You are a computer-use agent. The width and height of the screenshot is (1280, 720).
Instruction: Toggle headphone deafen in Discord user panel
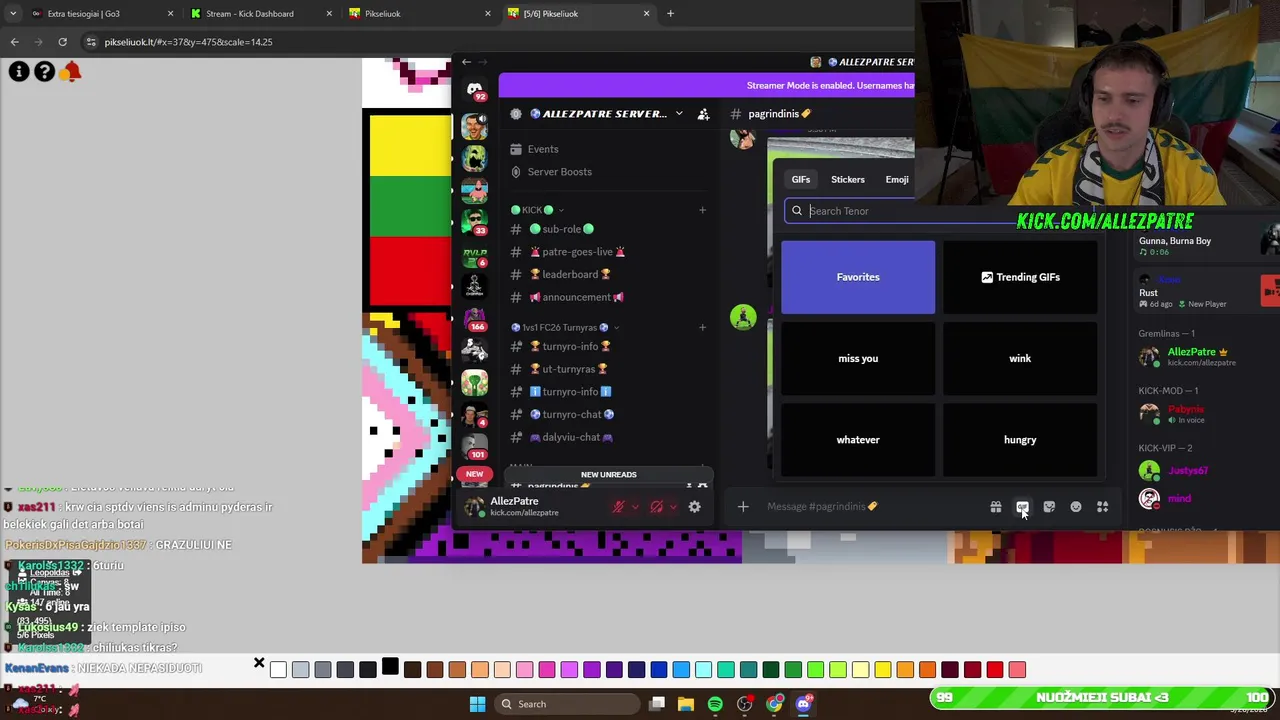click(656, 507)
